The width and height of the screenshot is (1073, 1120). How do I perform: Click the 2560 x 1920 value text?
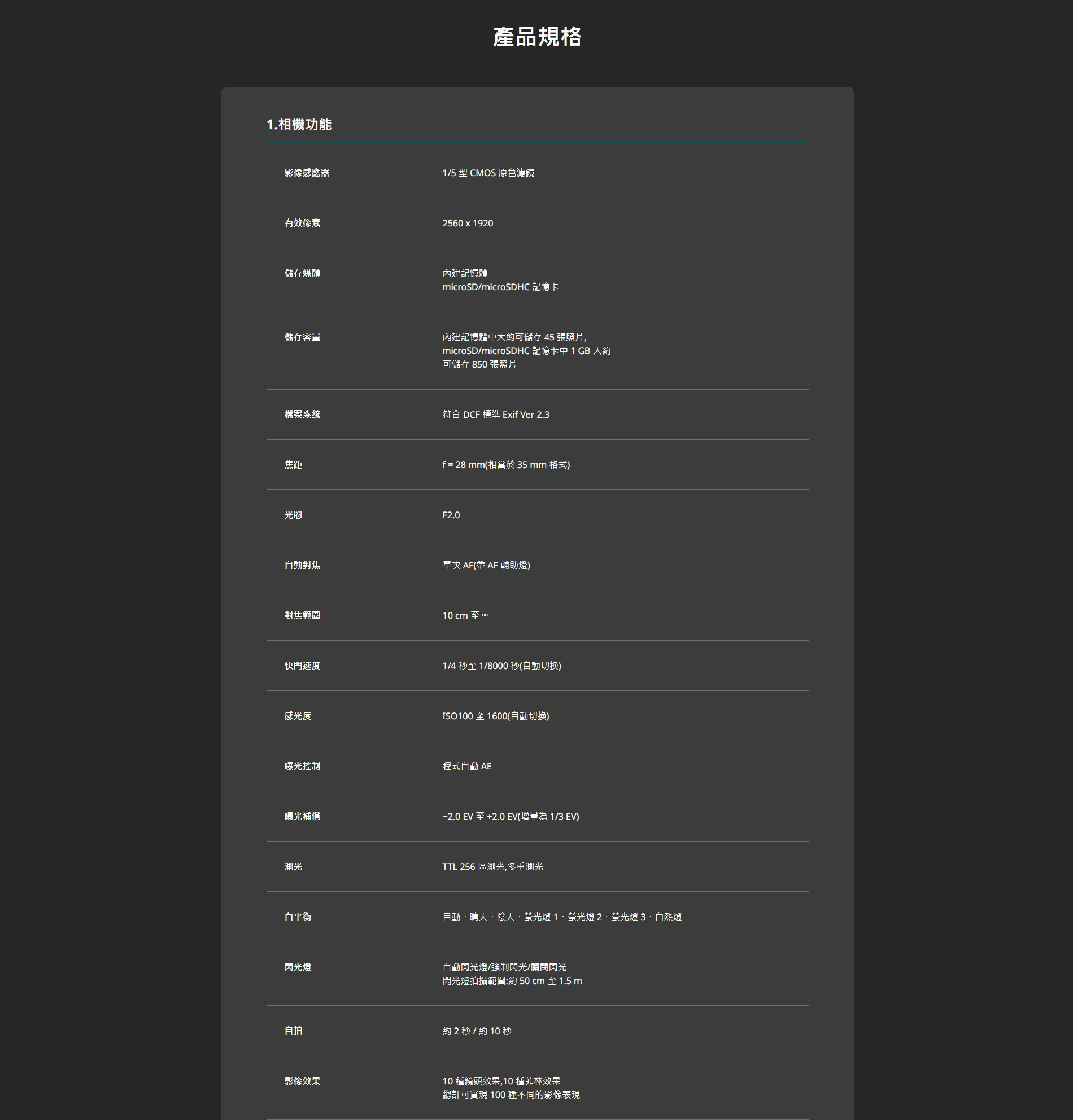click(468, 224)
